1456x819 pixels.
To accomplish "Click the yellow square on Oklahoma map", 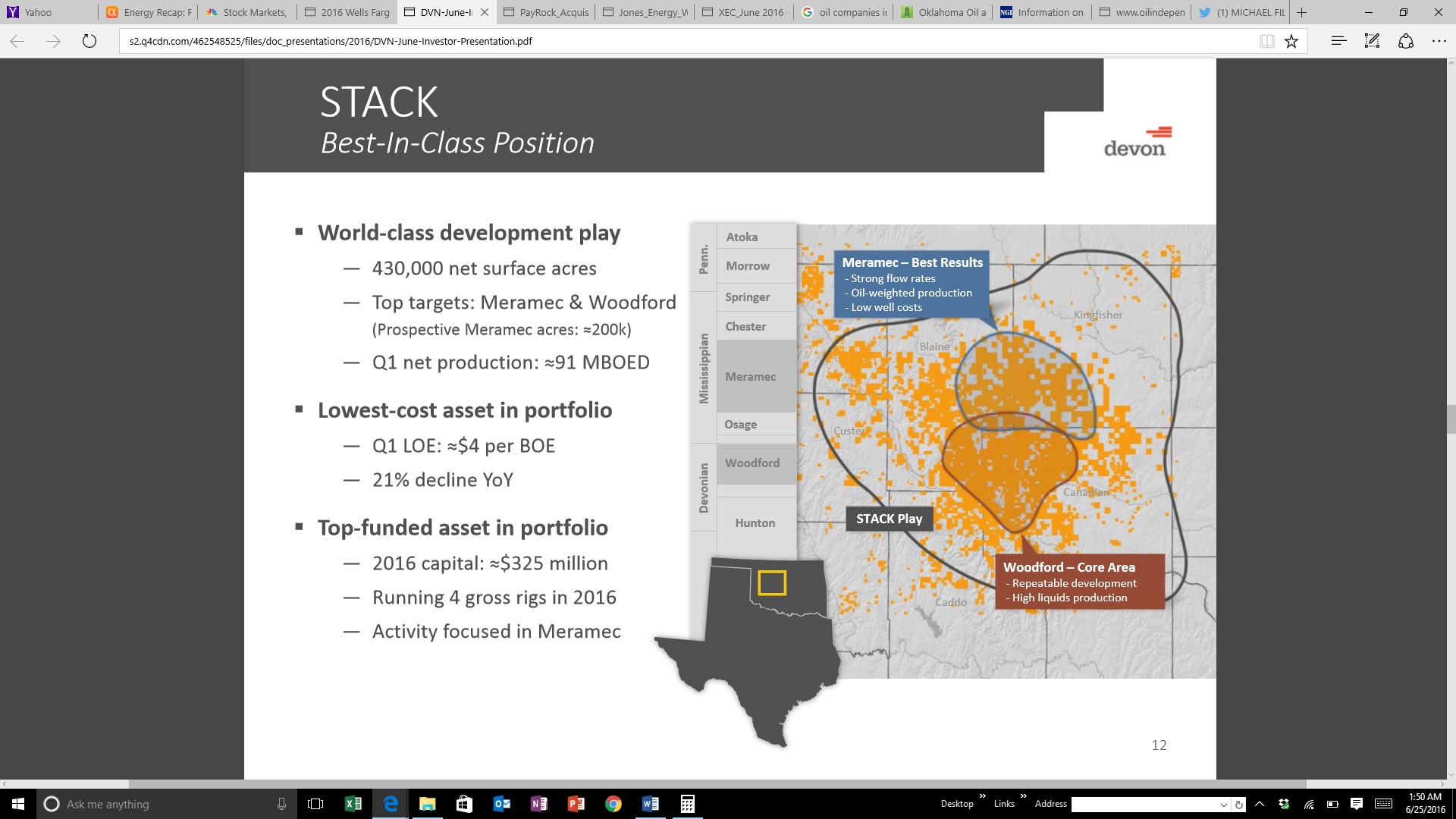I will click(x=772, y=582).
